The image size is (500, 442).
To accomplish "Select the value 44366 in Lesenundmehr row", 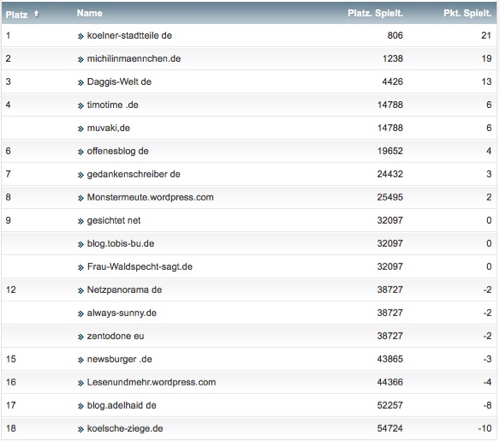I will 390,382.
